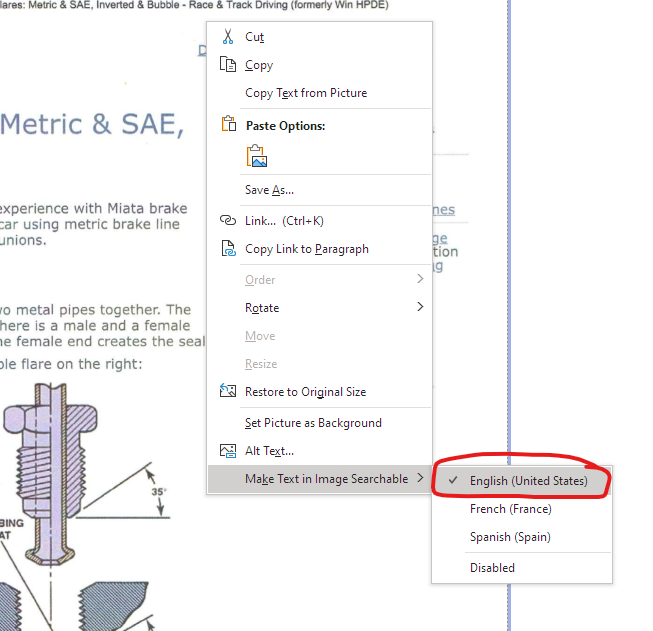Viewport: 653px width, 631px height.
Task: Click the Link chain icon
Action: (x=226, y=221)
